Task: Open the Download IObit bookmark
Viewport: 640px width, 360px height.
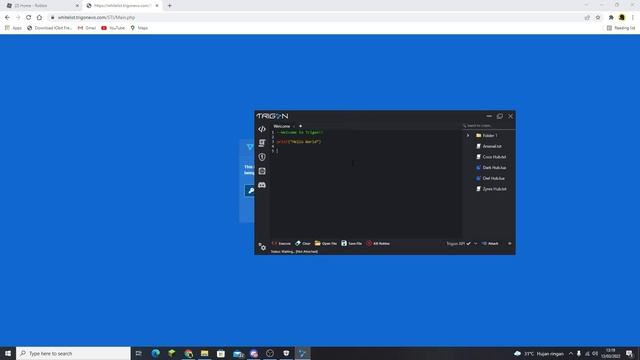Action: point(49,28)
